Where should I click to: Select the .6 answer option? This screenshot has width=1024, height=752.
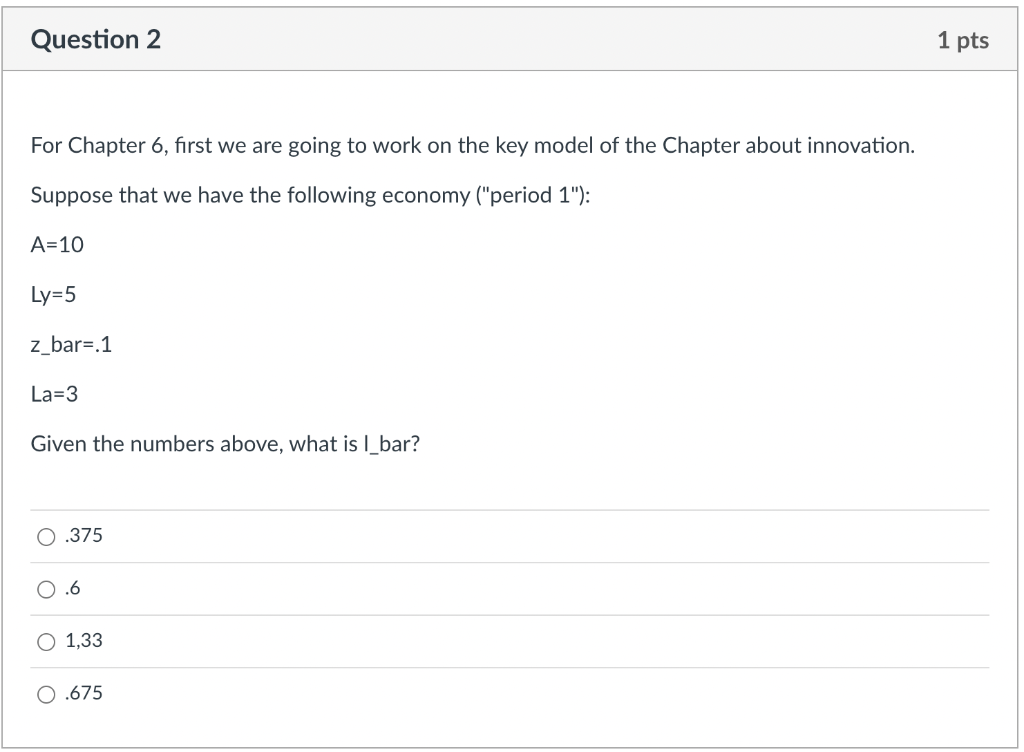pos(46,589)
